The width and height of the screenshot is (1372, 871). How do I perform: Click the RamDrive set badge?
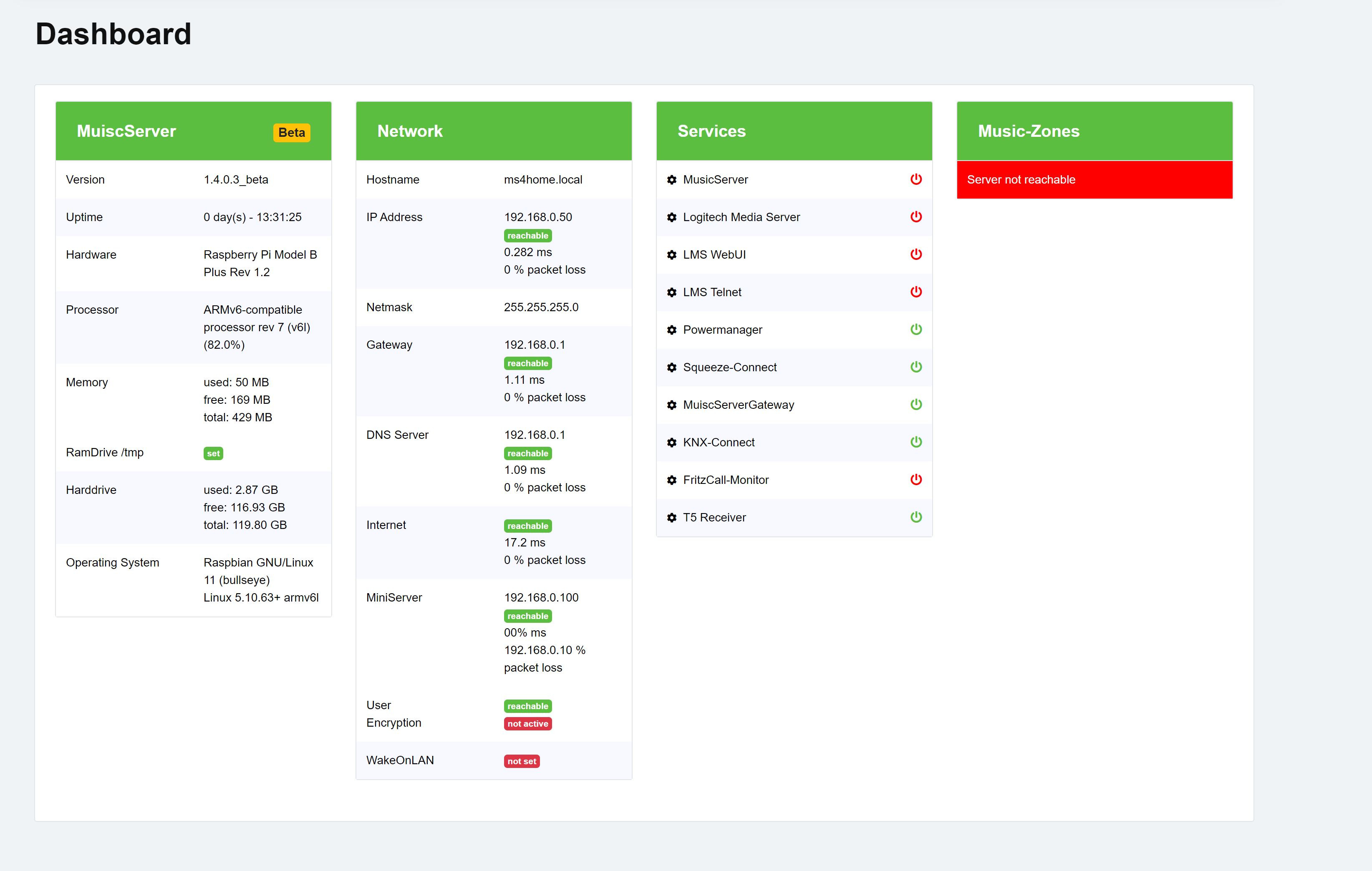point(213,454)
